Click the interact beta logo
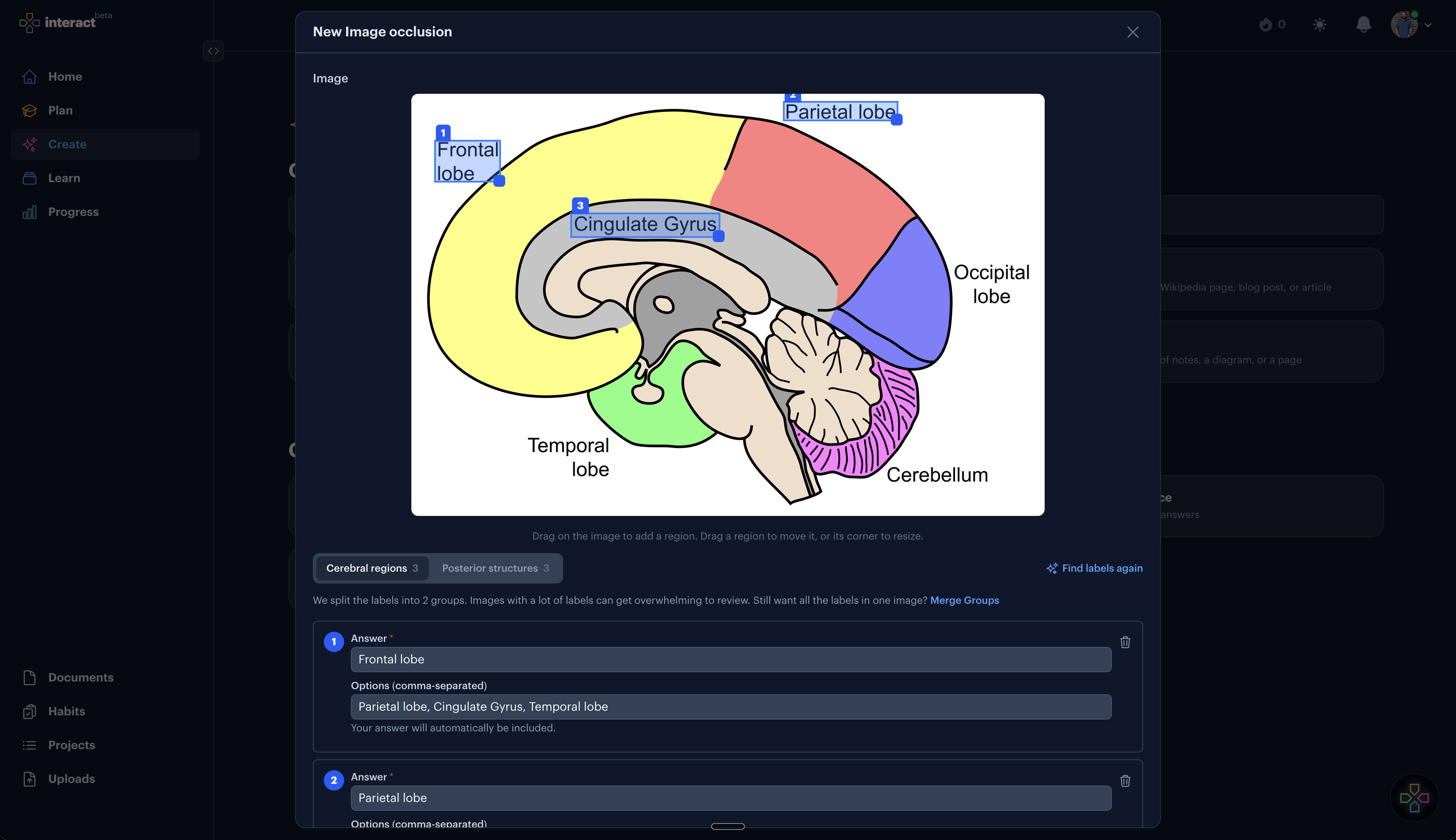This screenshot has height=840, width=1456. coord(65,22)
